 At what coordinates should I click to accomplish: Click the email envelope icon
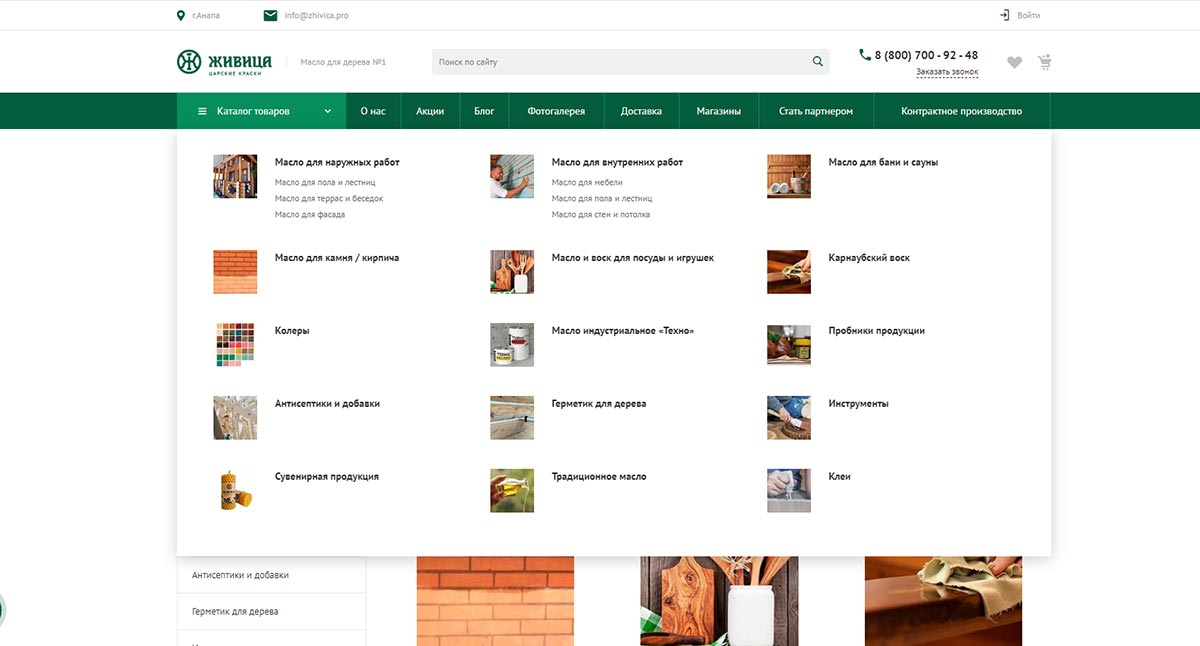pos(270,15)
